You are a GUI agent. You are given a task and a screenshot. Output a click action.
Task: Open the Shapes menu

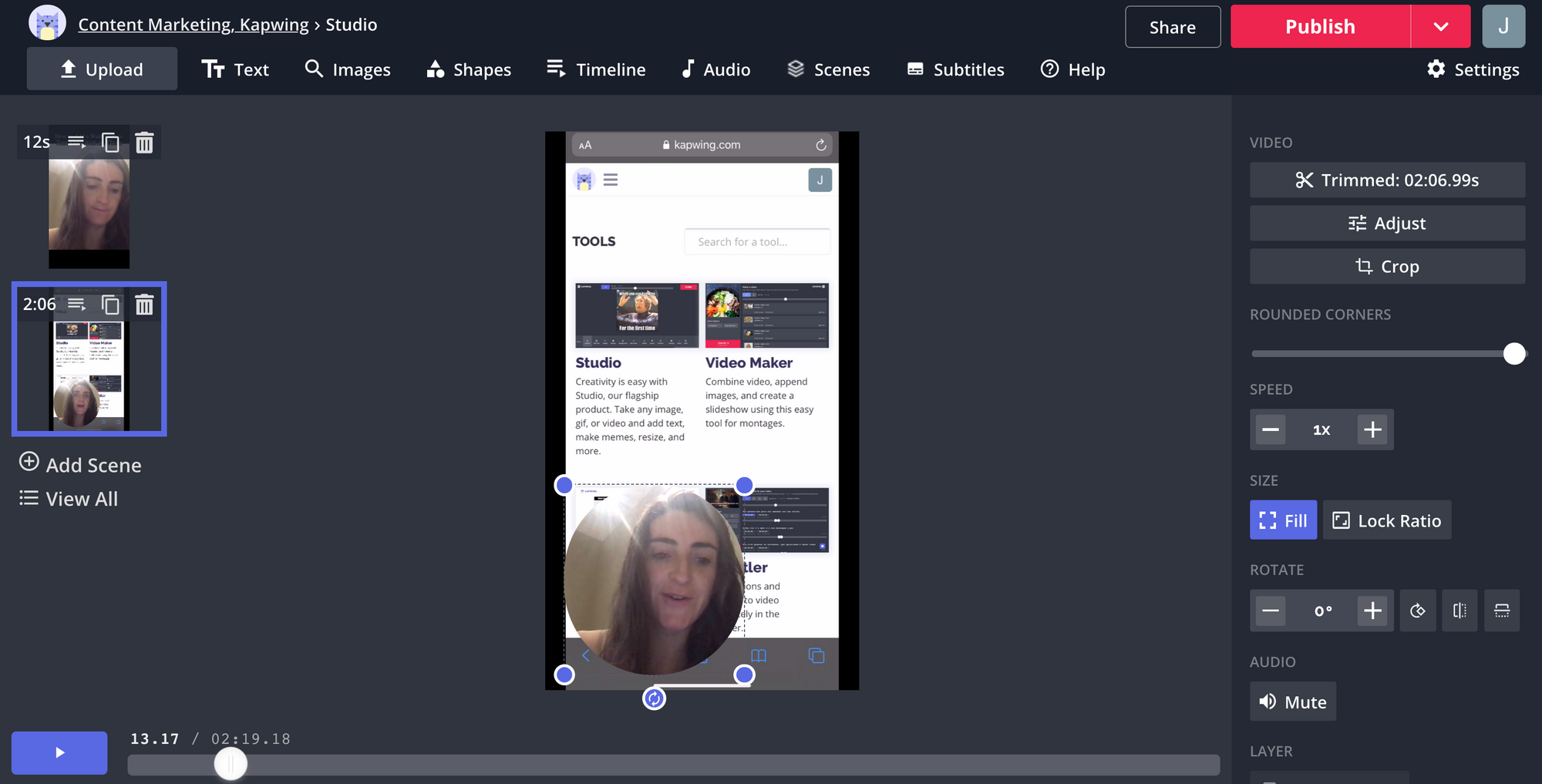click(469, 69)
